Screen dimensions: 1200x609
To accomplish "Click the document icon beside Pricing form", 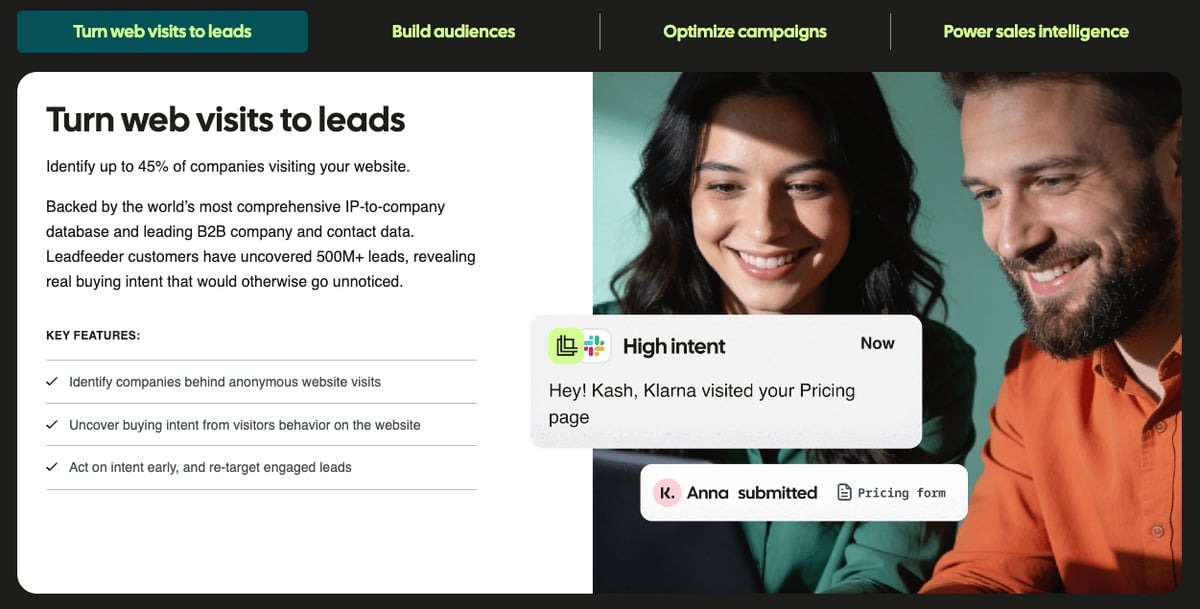I will [x=844, y=493].
